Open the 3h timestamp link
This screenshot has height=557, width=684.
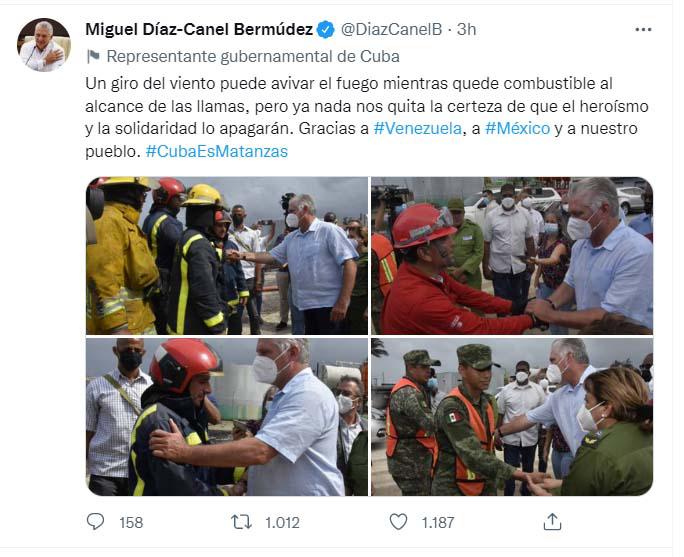466,30
